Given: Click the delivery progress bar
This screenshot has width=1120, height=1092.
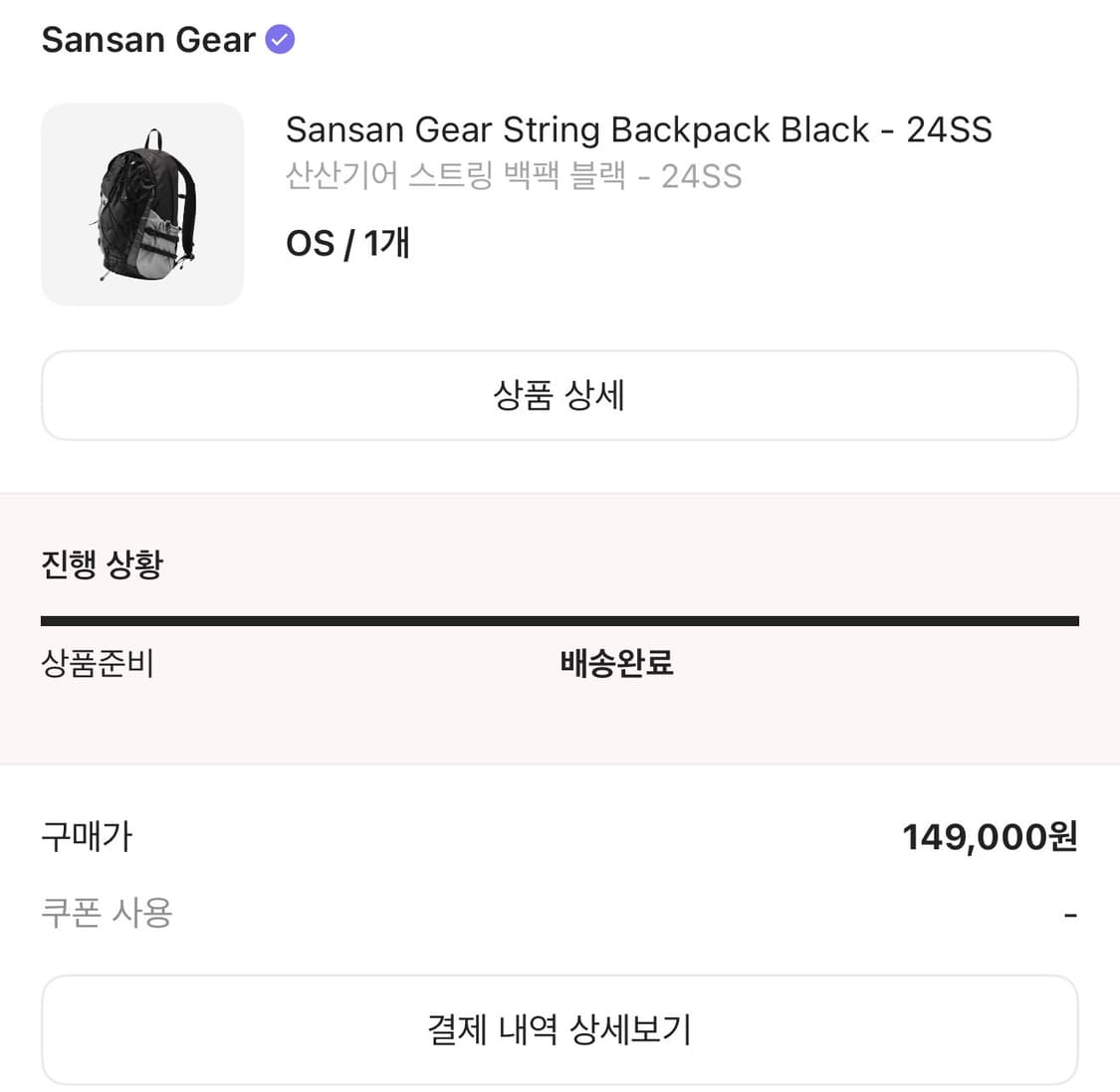Looking at the screenshot, I should click(x=560, y=618).
